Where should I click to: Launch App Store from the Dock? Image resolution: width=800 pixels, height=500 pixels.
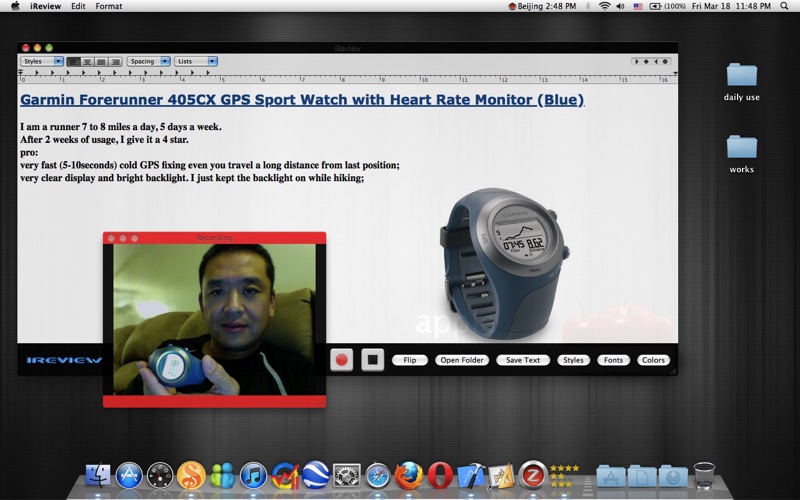click(129, 476)
